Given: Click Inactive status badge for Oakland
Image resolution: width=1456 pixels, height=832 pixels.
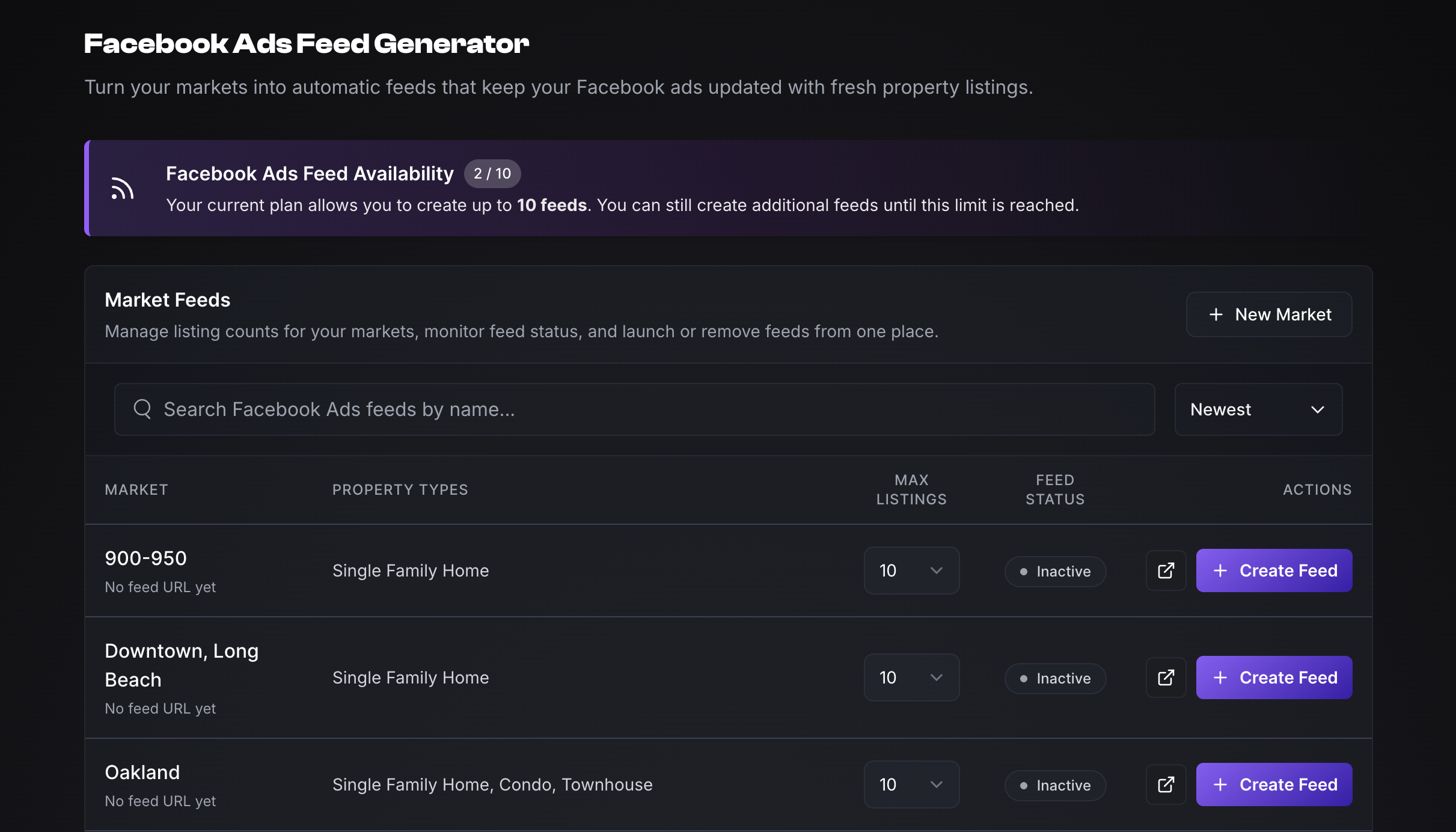Looking at the screenshot, I should click(1055, 785).
